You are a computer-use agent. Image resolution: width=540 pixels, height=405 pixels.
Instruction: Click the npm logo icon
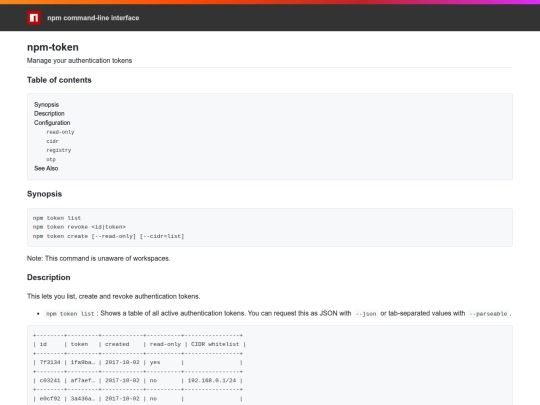(x=34, y=18)
